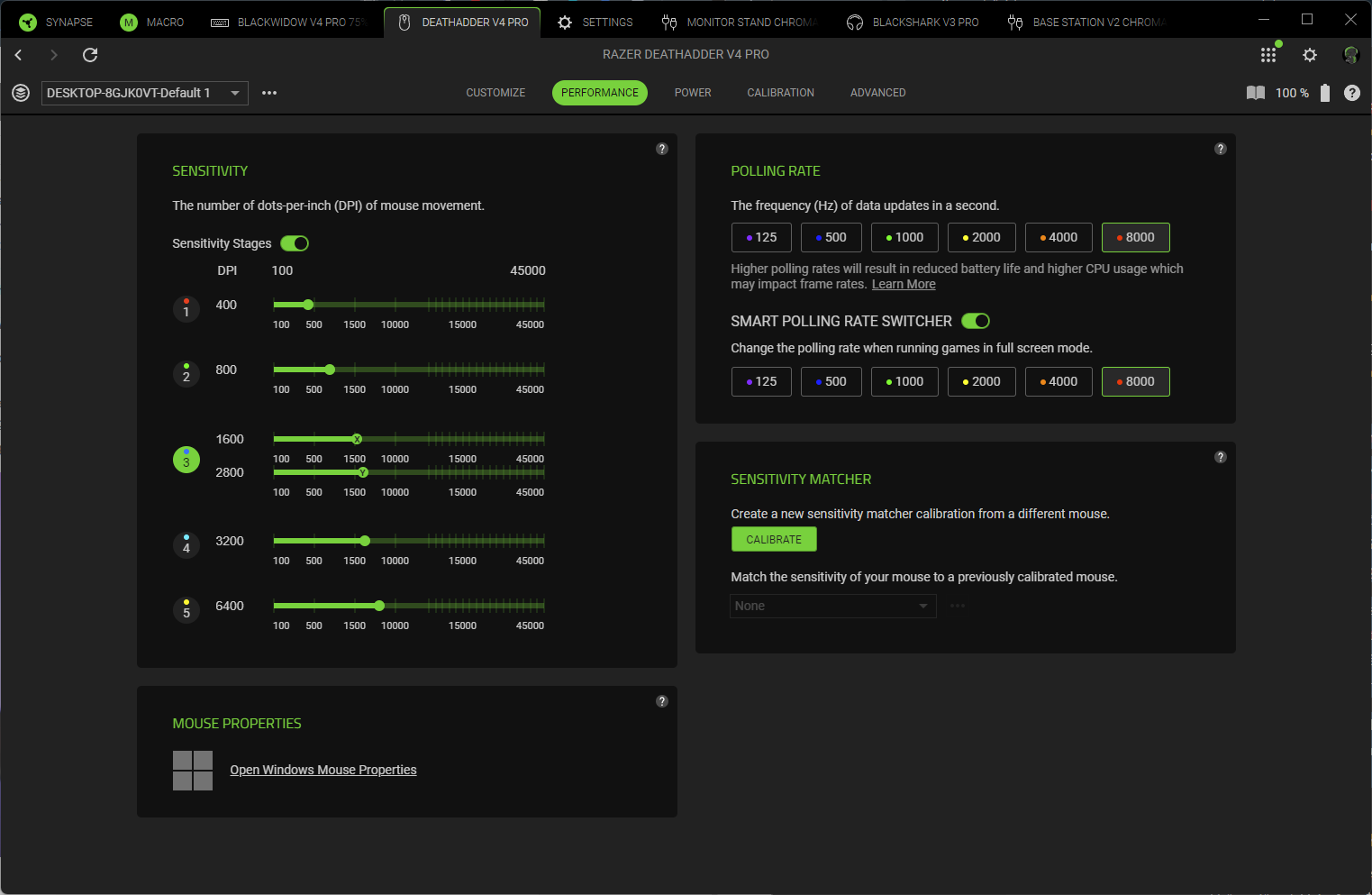Screen dimensions: 1372x895
Task: Edit stage 5 DPI value 6400
Action: pos(230,606)
